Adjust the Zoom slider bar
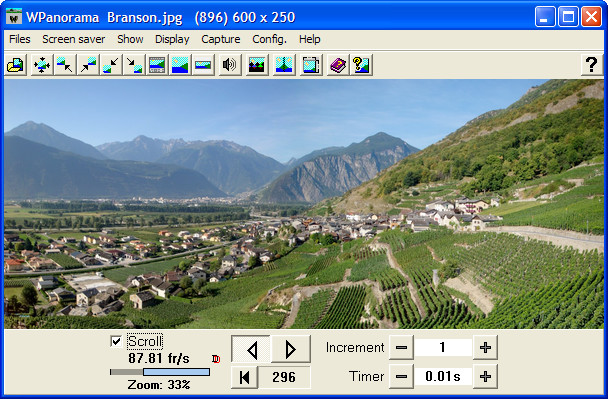The height and width of the screenshot is (399, 608). tap(160, 372)
